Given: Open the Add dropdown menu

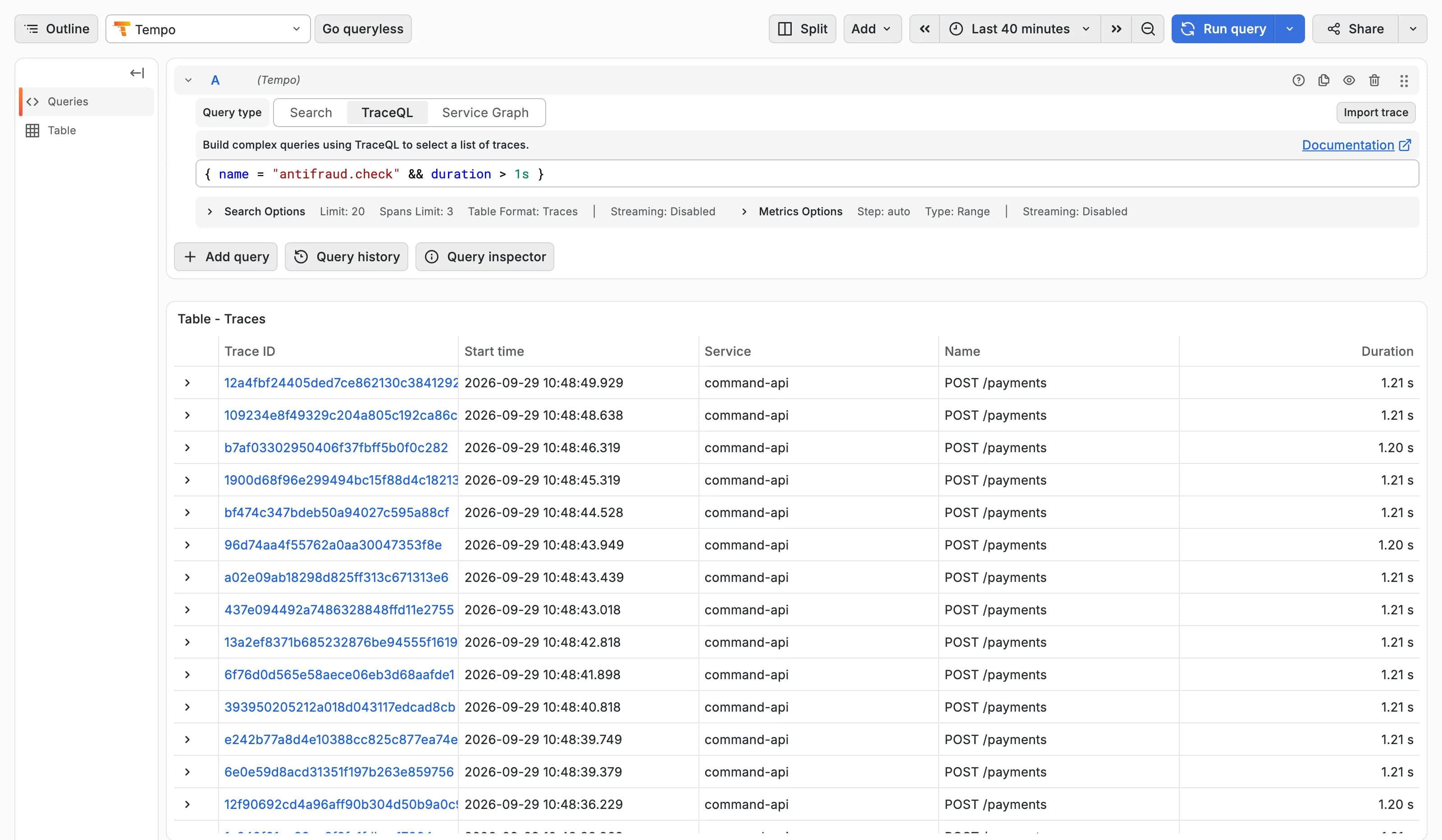Looking at the screenshot, I should click(x=872, y=28).
